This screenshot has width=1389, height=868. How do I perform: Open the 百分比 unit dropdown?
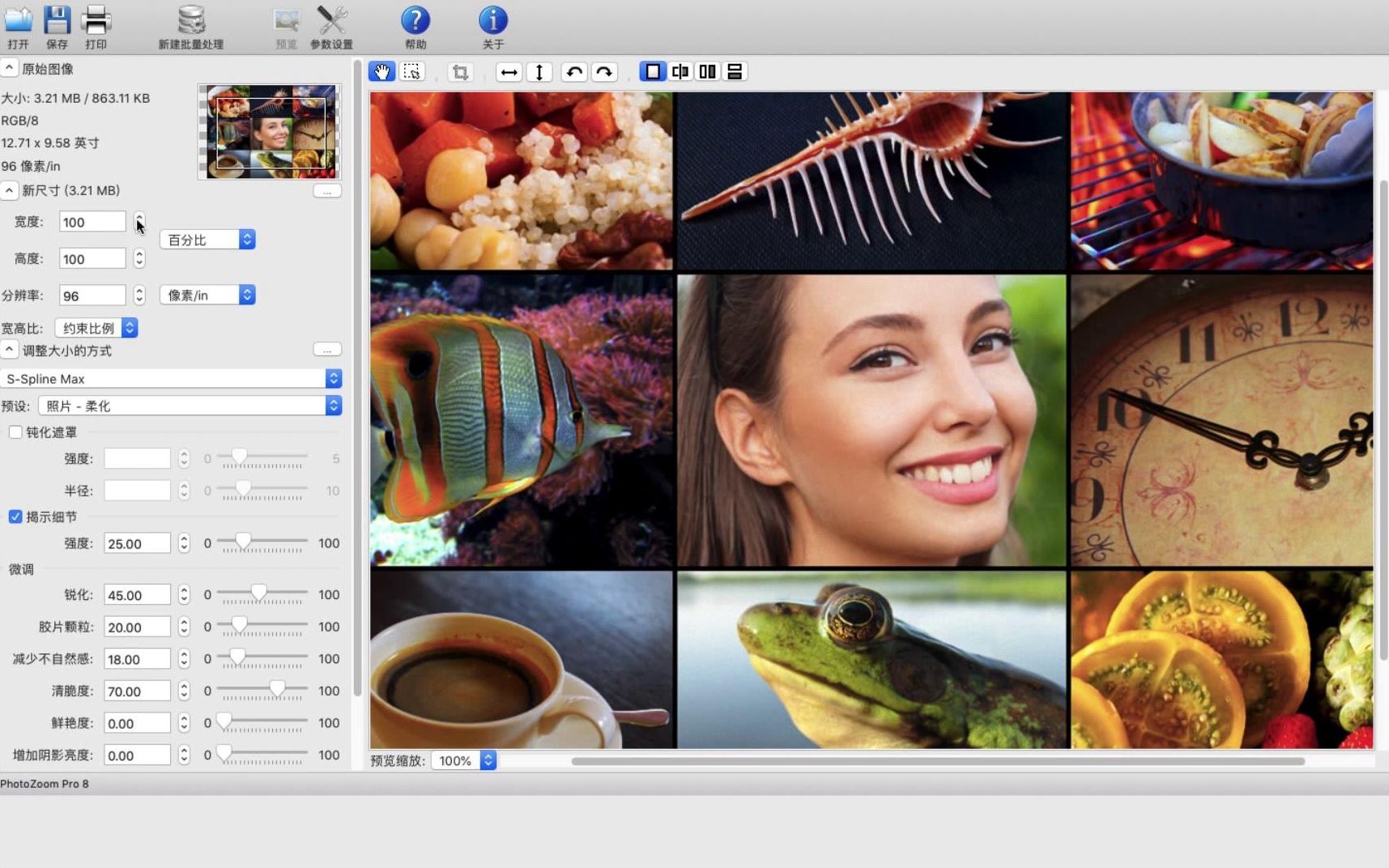[x=208, y=240]
